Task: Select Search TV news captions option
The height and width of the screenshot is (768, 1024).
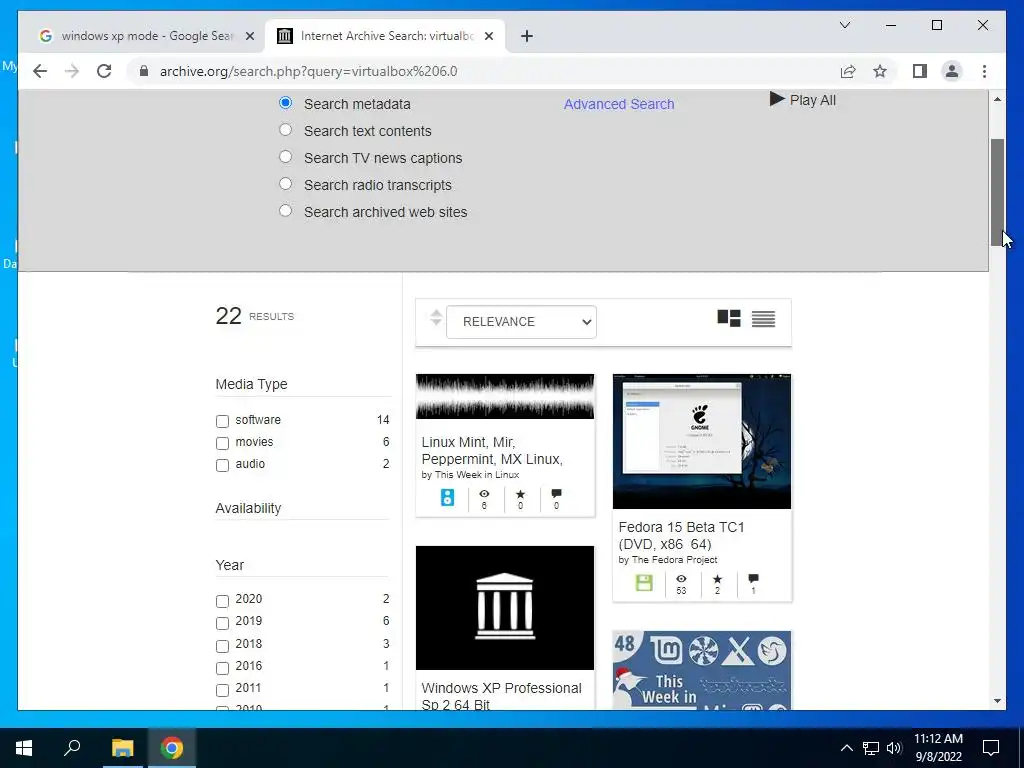Action: click(x=285, y=157)
